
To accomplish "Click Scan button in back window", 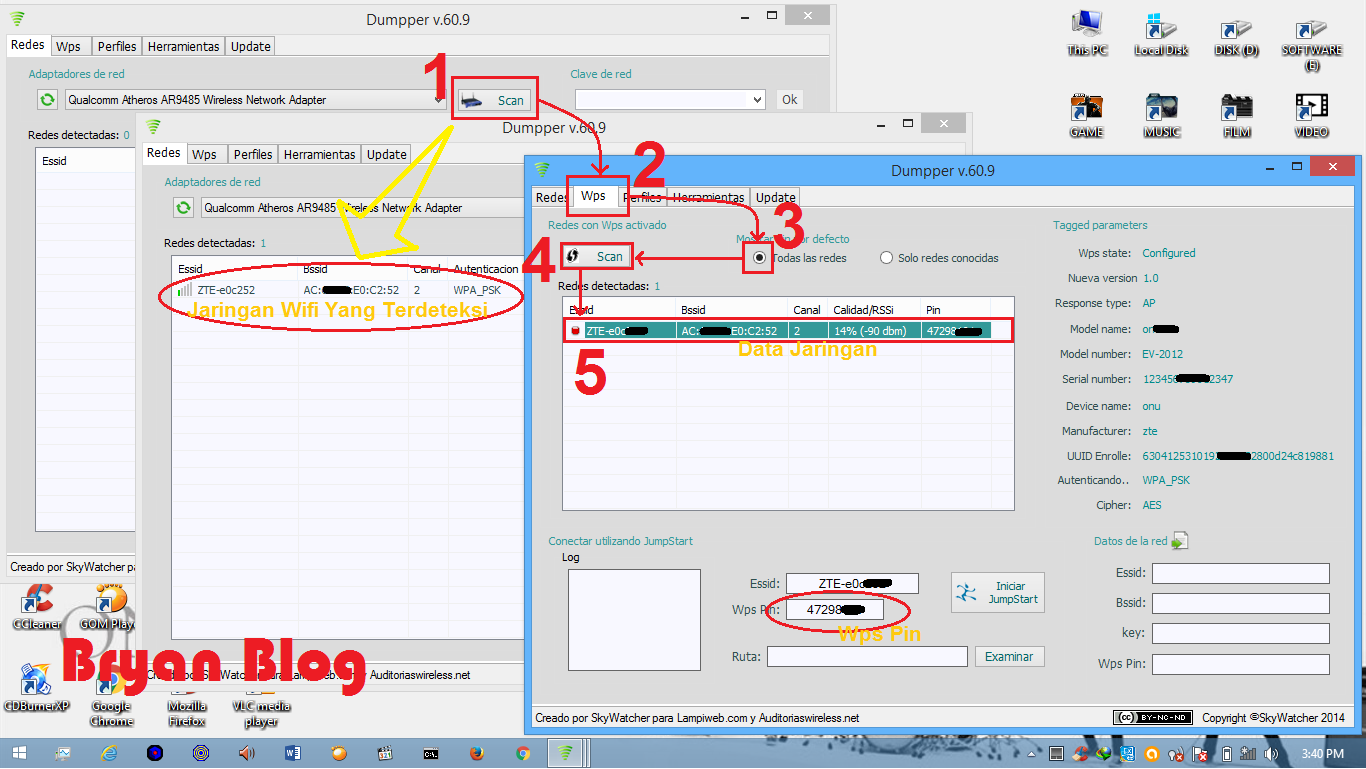I will 495,100.
